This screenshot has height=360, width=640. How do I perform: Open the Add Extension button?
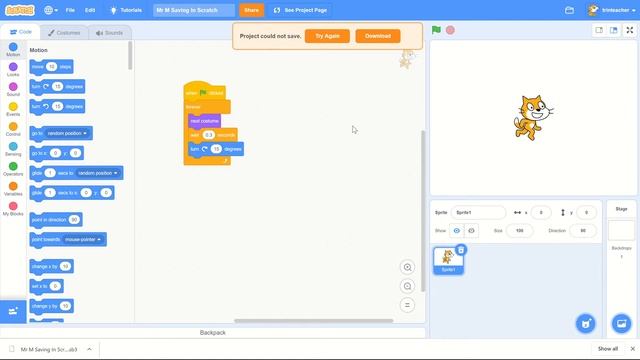pyautogui.click(x=13, y=311)
